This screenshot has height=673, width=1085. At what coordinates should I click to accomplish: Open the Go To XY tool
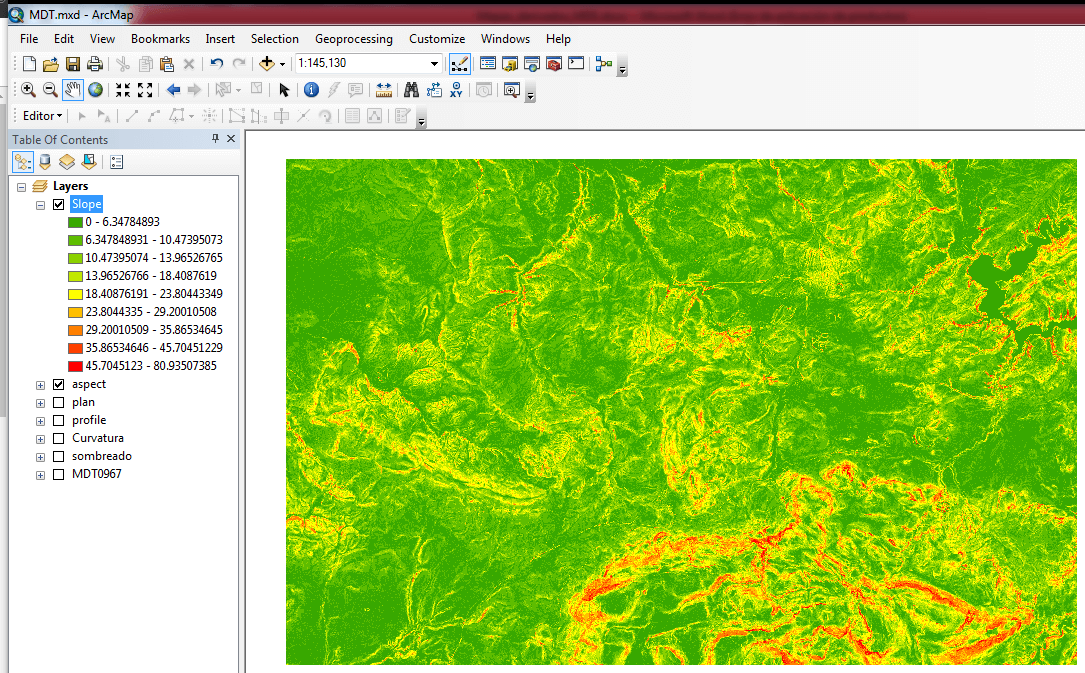456,90
